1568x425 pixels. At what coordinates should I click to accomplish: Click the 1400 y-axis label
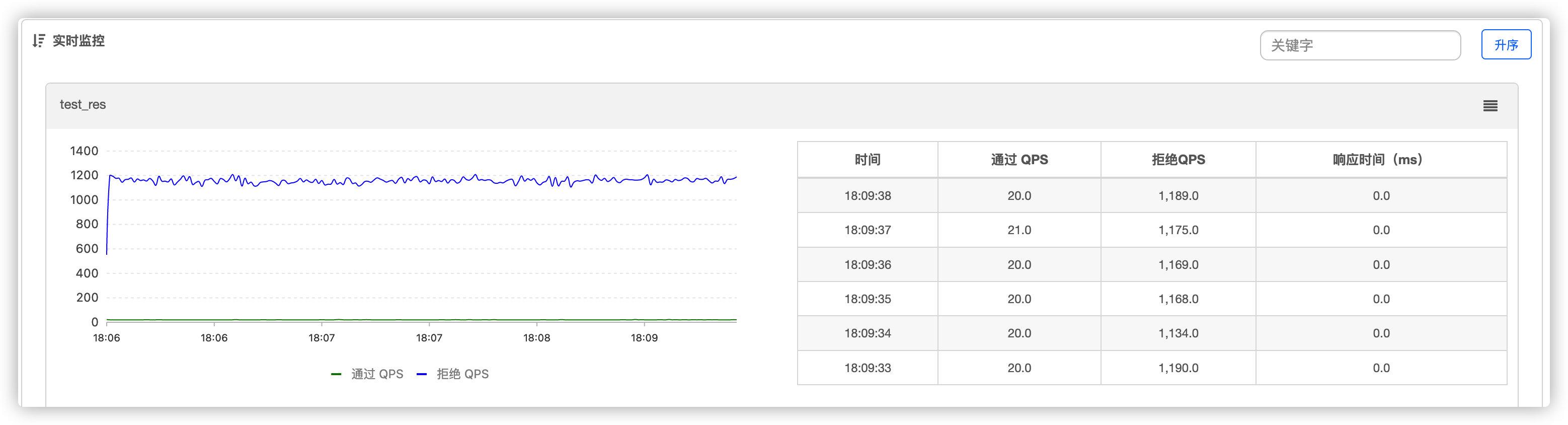coord(84,151)
